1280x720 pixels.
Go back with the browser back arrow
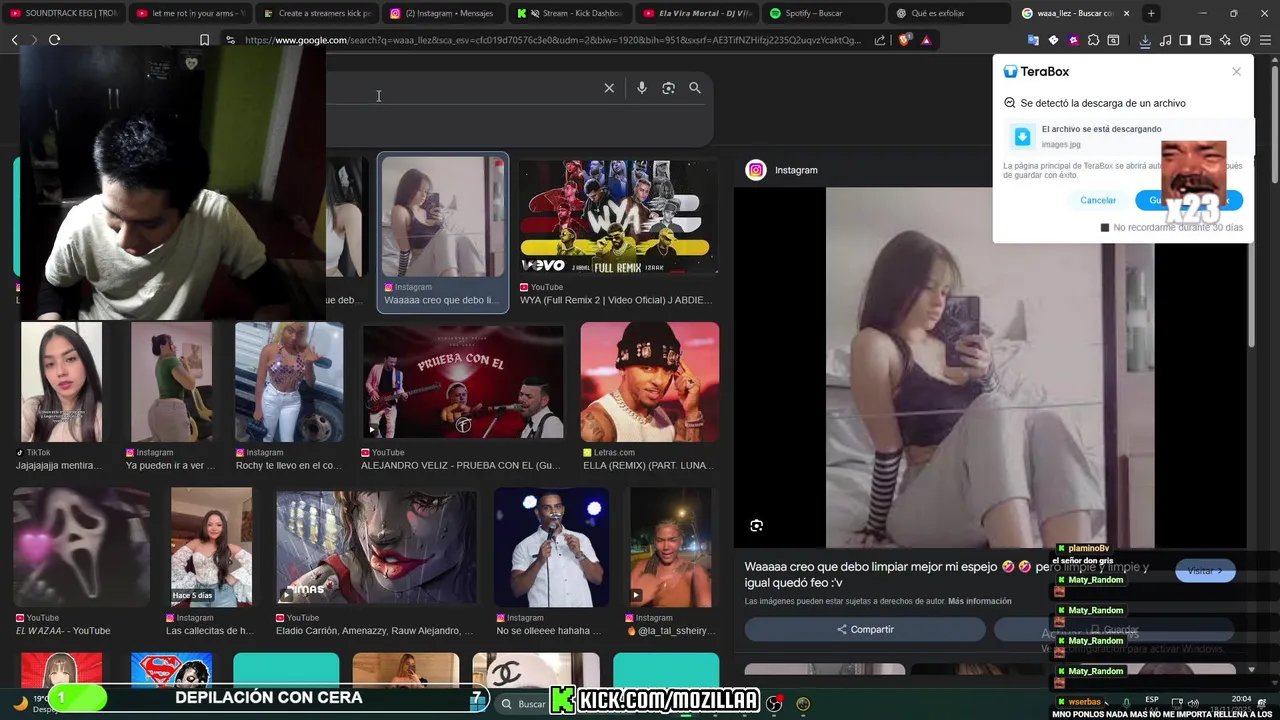[x=15, y=40]
